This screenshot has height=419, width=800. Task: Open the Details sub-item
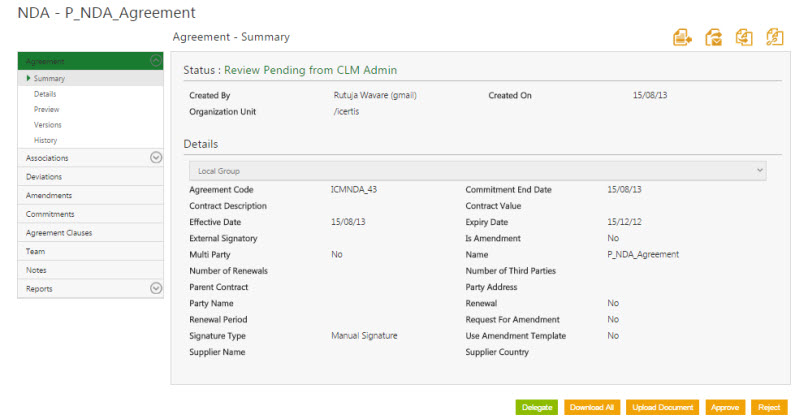point(45,93)
